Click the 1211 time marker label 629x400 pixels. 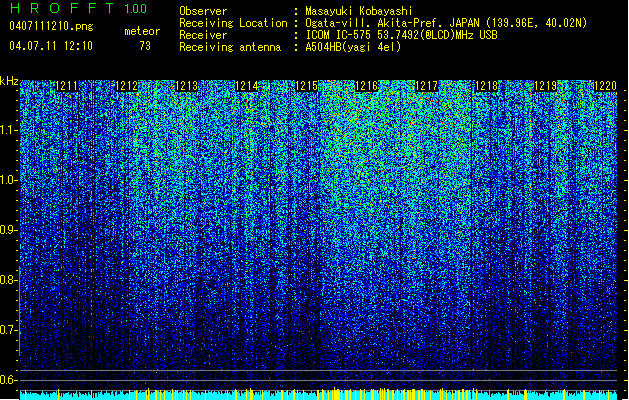[67, 86]
